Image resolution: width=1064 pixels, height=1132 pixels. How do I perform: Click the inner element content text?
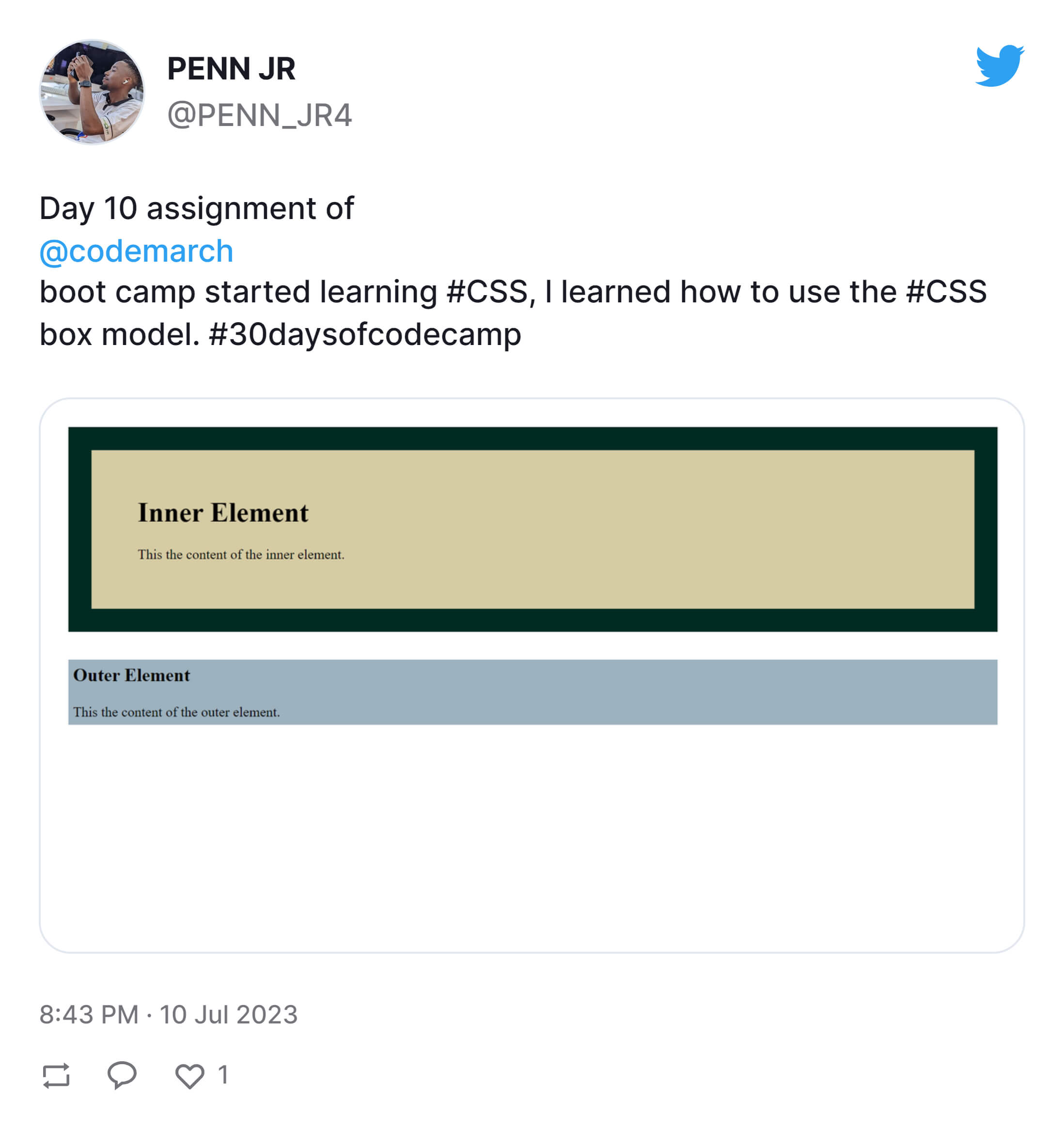pyautogui.click(x=241, y=554)
